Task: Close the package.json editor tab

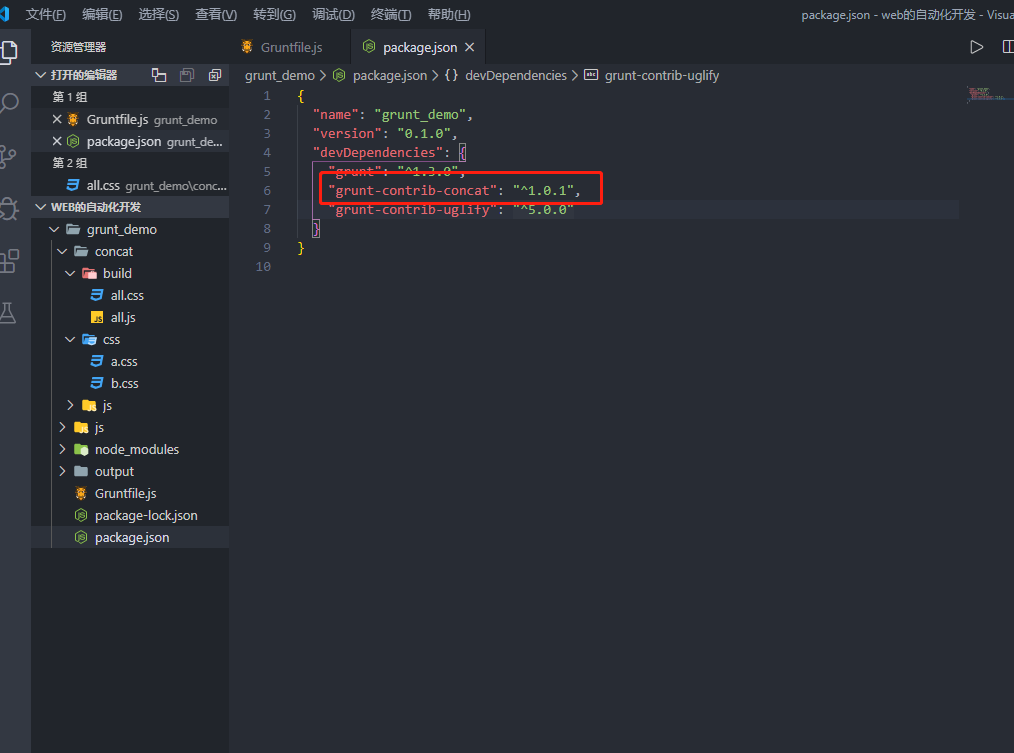Action: point(469,47)
